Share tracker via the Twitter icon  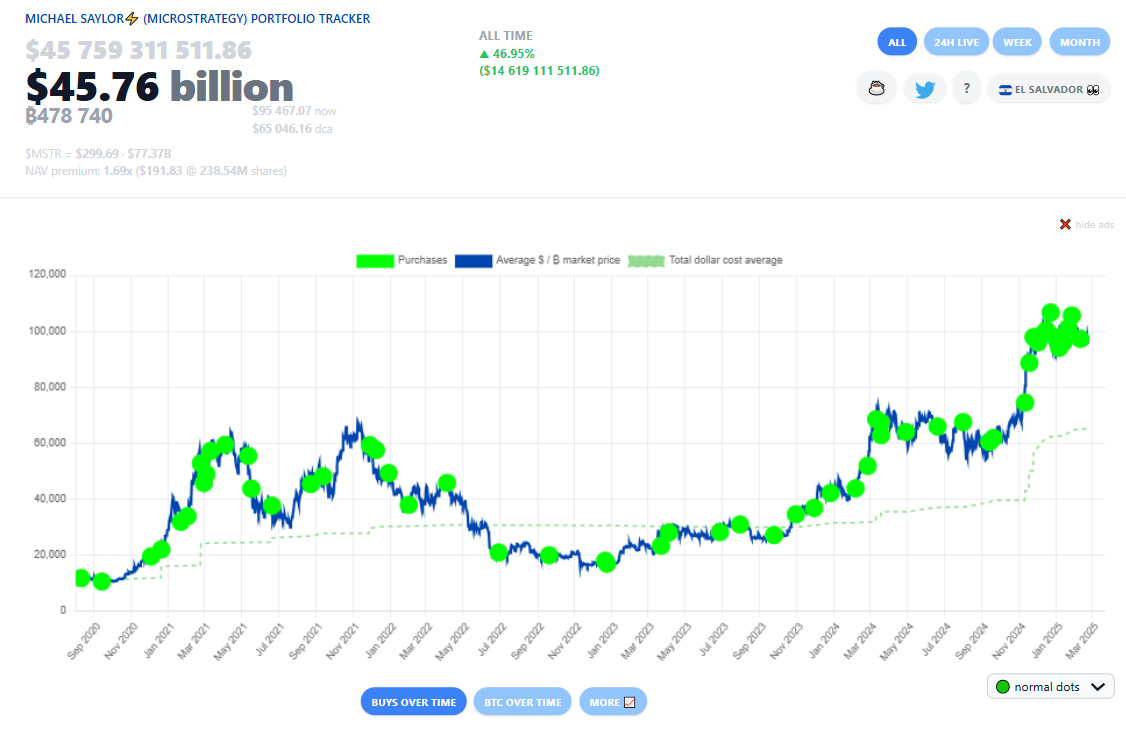[x=924, y=88]
